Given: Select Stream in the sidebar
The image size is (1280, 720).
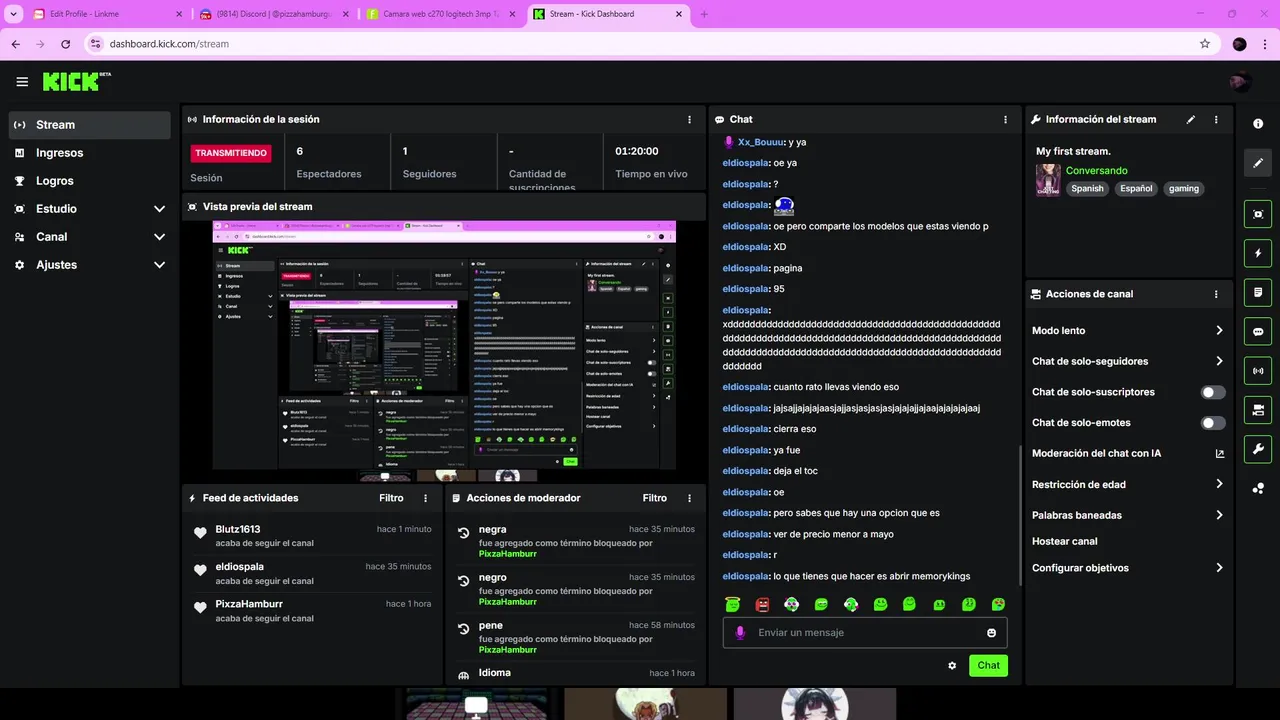Looking at the screenshot, I should tap(90, 125).
